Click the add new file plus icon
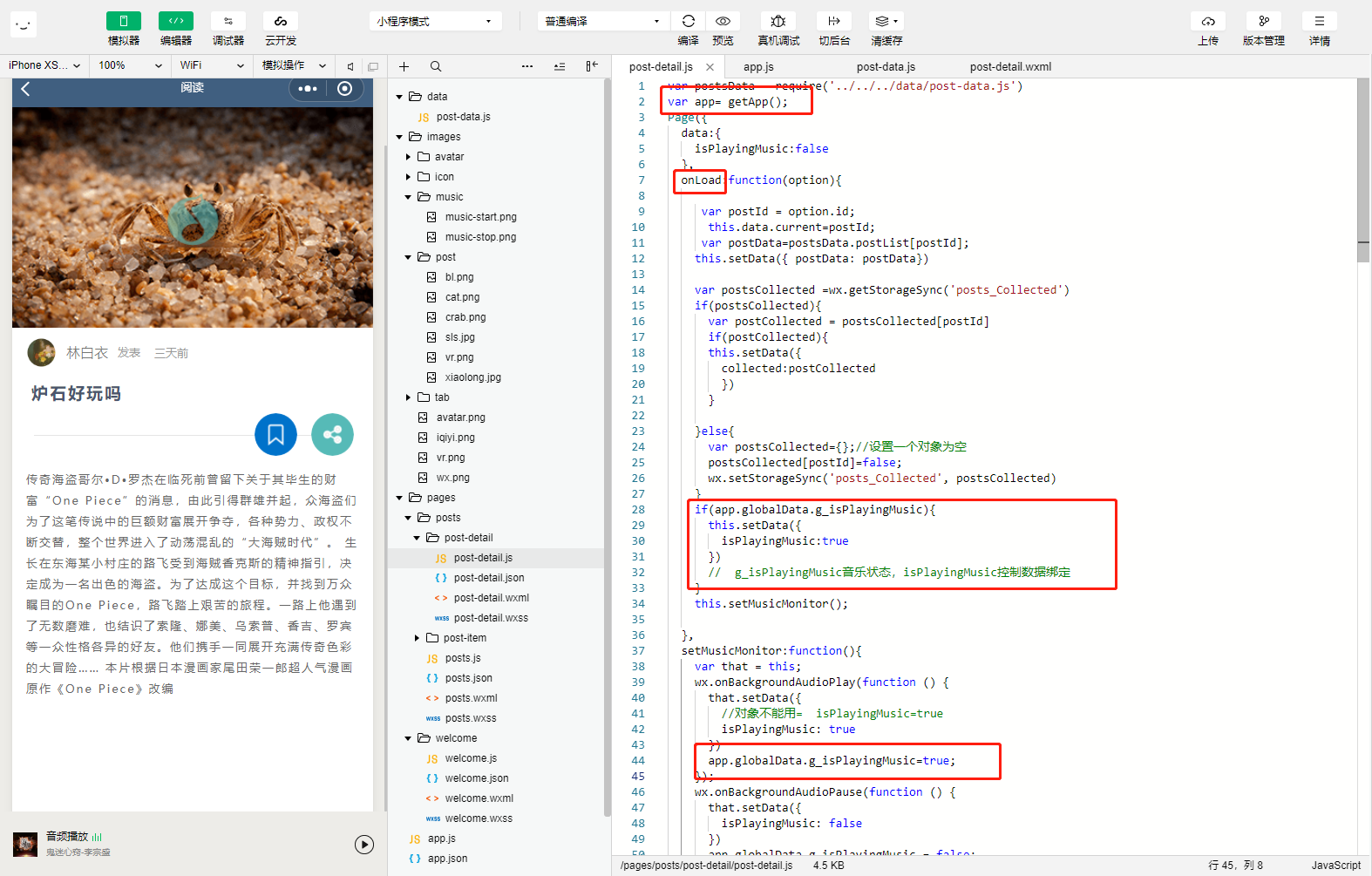The height and width of the screenshot is (876, 1372). pos(404,66)
